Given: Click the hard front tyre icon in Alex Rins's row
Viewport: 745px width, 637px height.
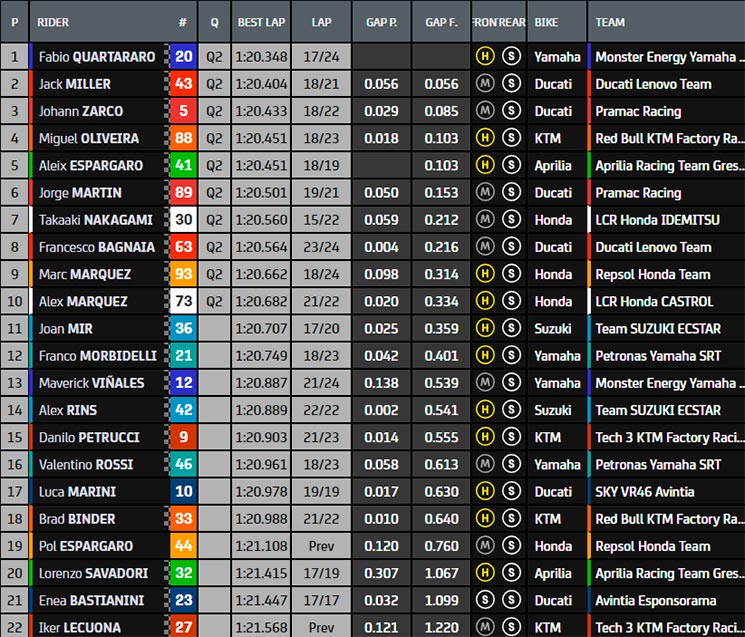Looking at the screenshot, I should coord(485,409).
